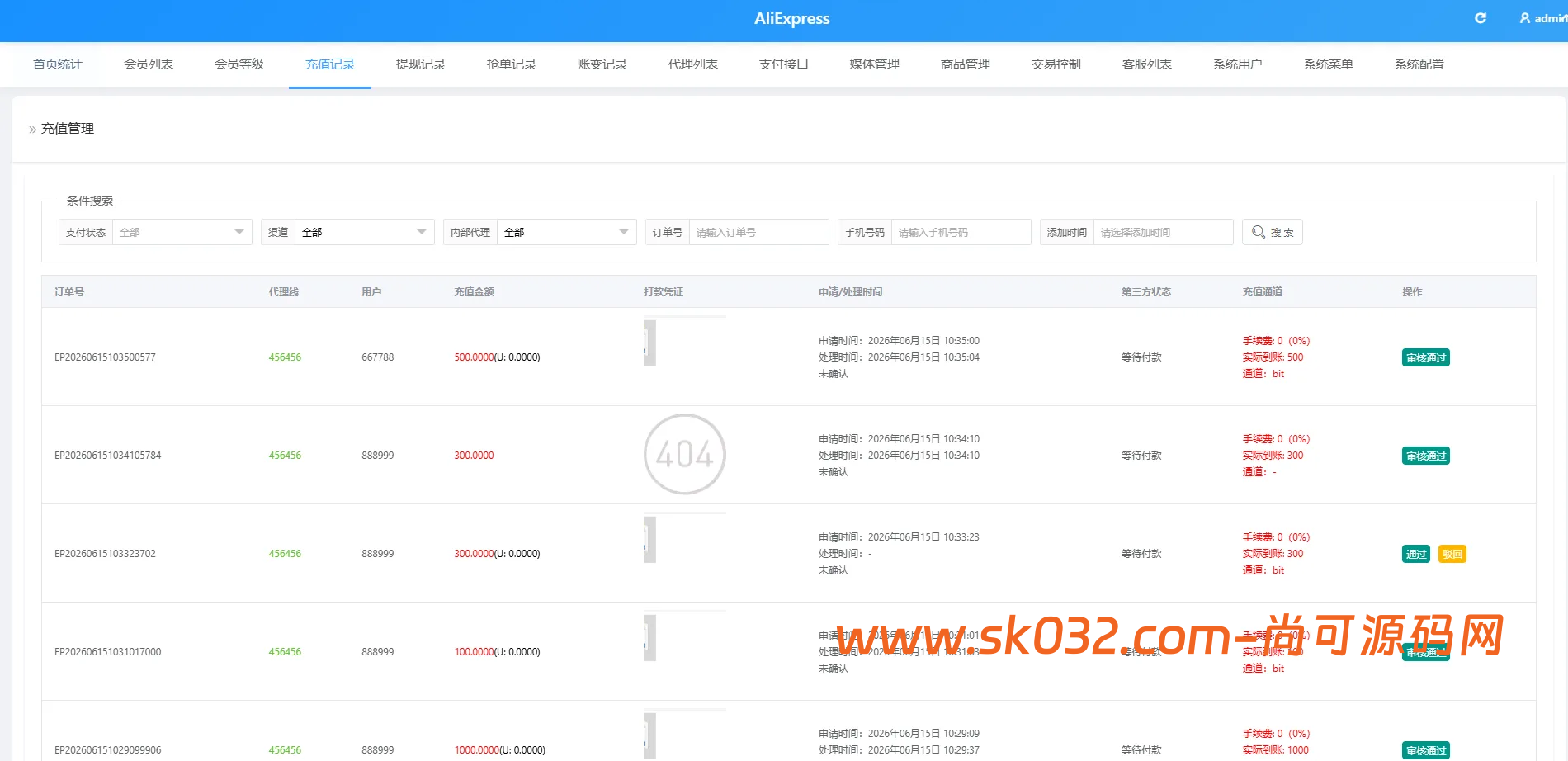The width and height of the screenshot is (1568, 761).
Task: Select 充值记录 tab
Action: [330, 64]
